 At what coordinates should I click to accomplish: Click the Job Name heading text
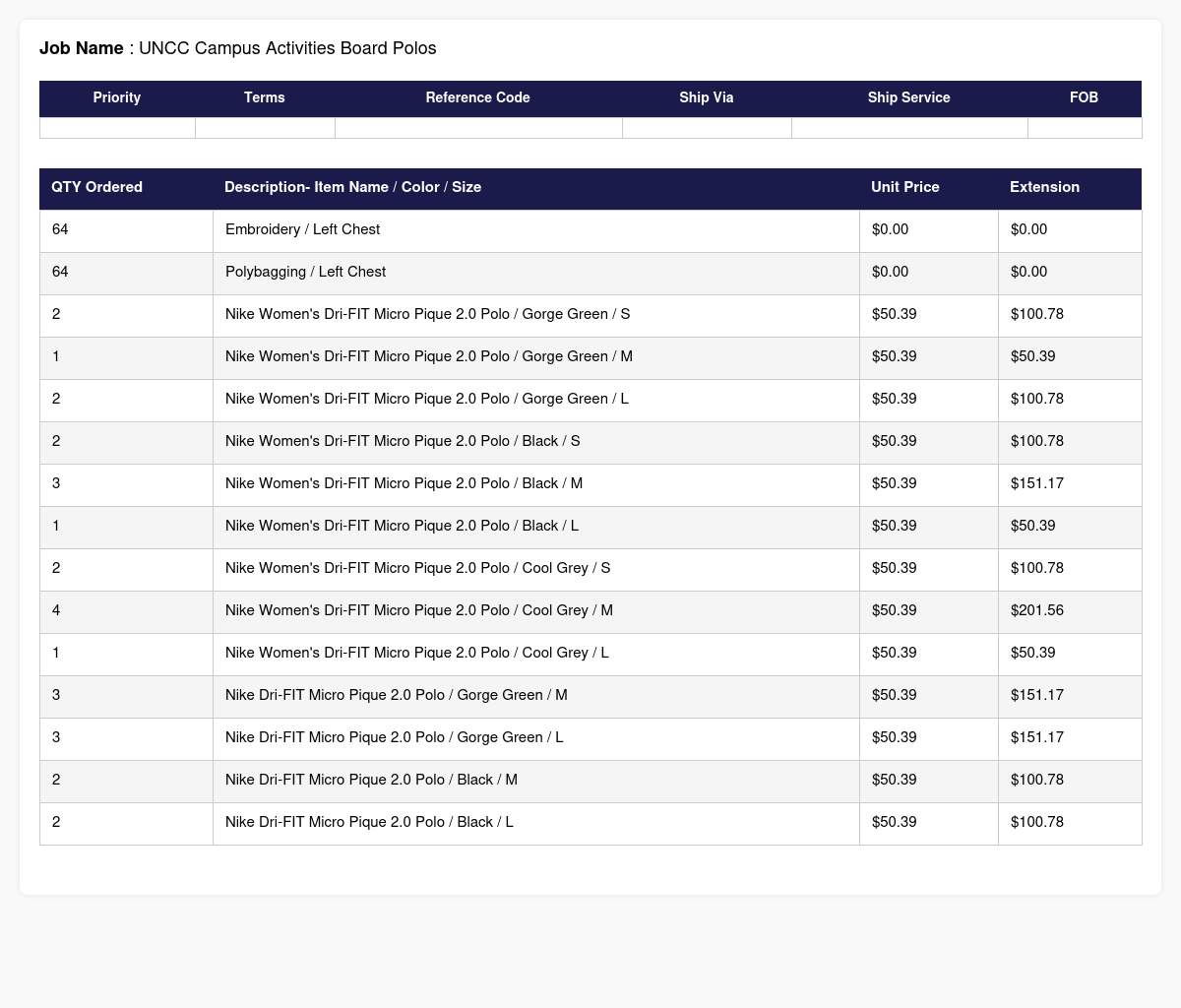237,48
